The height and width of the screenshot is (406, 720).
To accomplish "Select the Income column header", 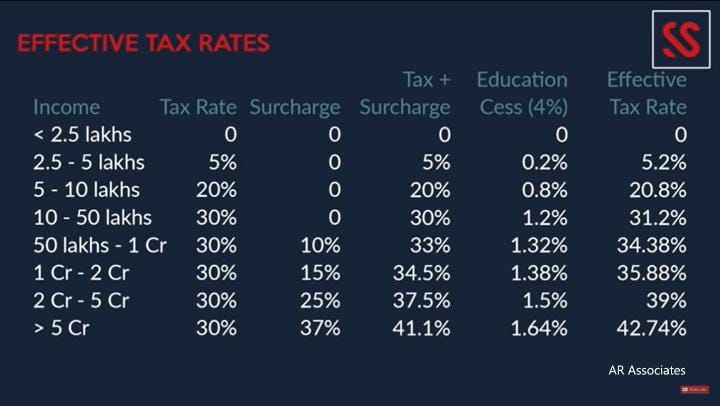I will pyautogui.click(x=66, y=107).
